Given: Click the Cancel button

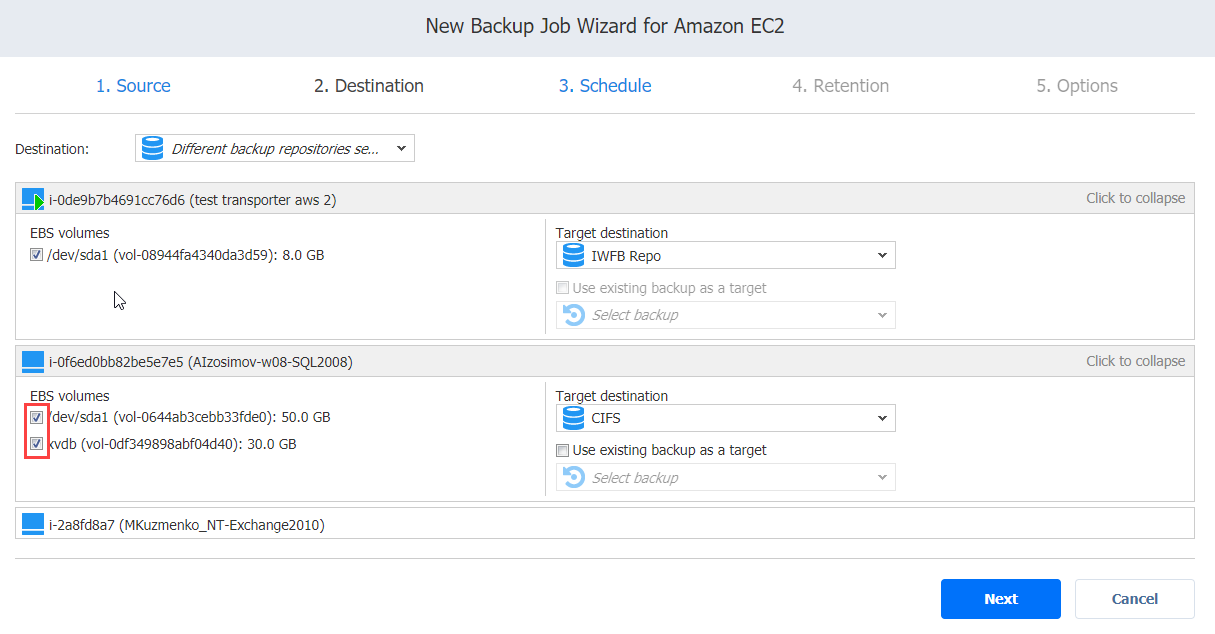Looking at the screenshot, I should coord(1135,599).
